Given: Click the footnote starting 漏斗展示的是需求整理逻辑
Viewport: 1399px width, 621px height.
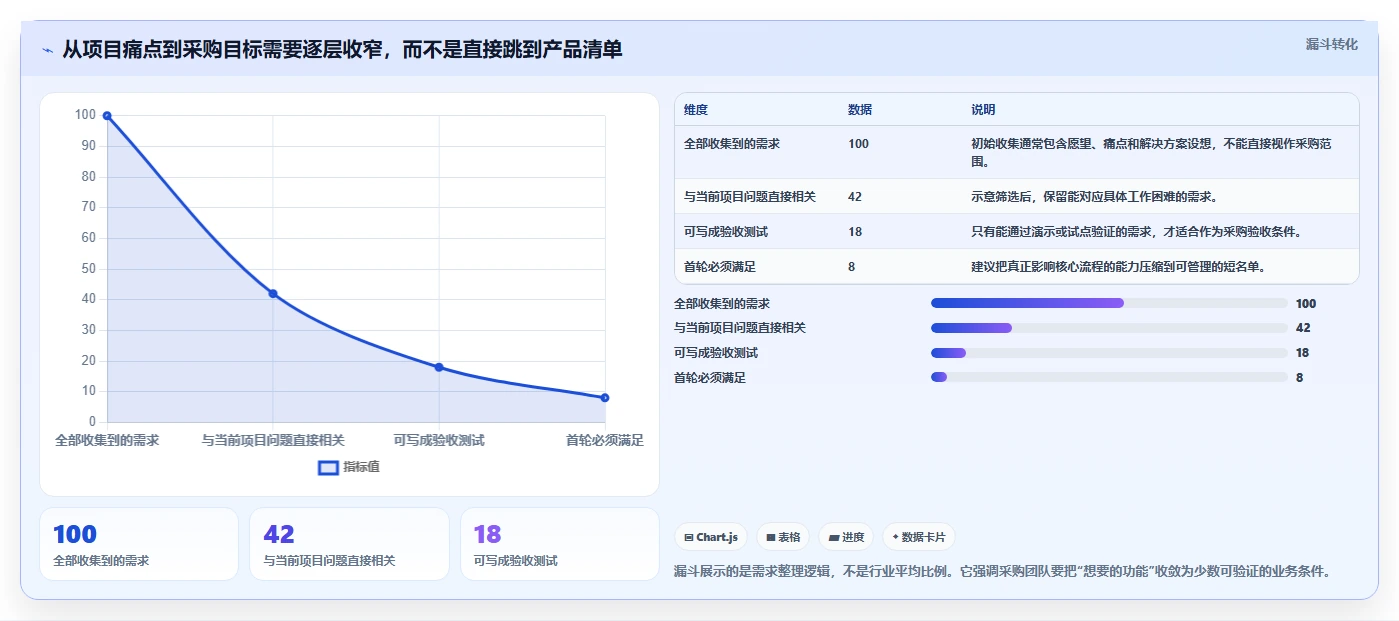Looking at the screenshot, I should point(1002,572).
